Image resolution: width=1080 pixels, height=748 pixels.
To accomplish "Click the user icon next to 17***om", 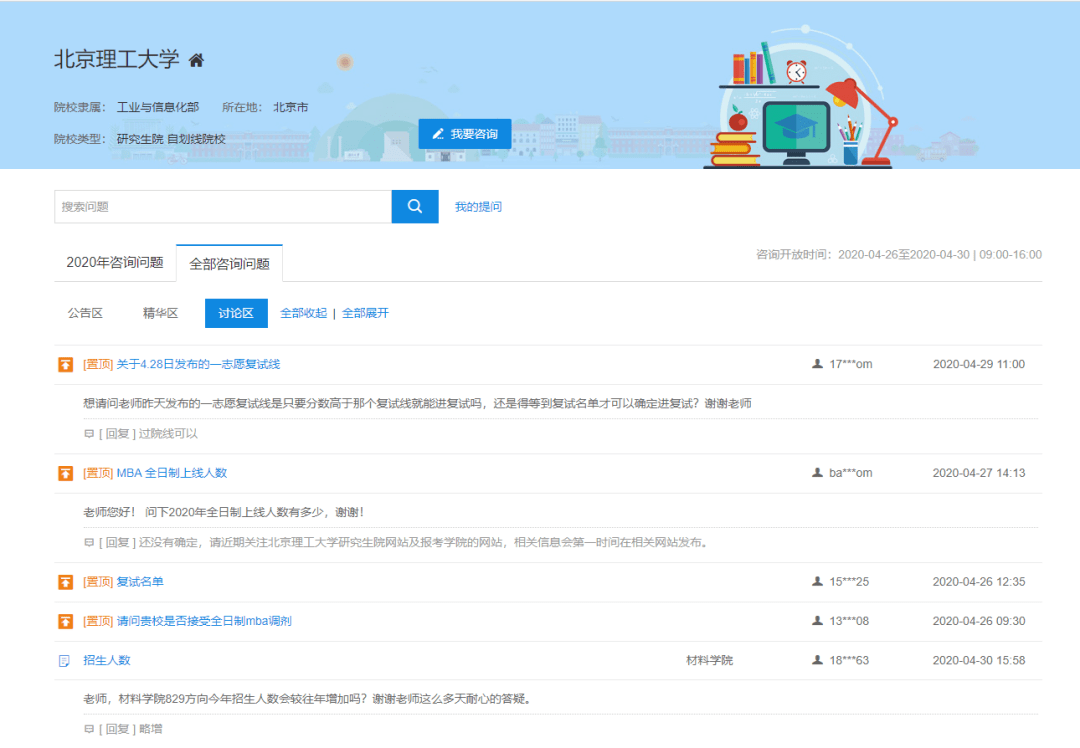I will (818, 364).
